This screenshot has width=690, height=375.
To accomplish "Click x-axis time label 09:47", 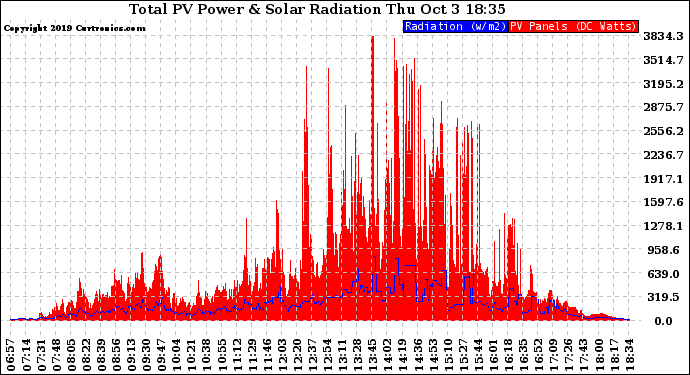I will 162,354.
